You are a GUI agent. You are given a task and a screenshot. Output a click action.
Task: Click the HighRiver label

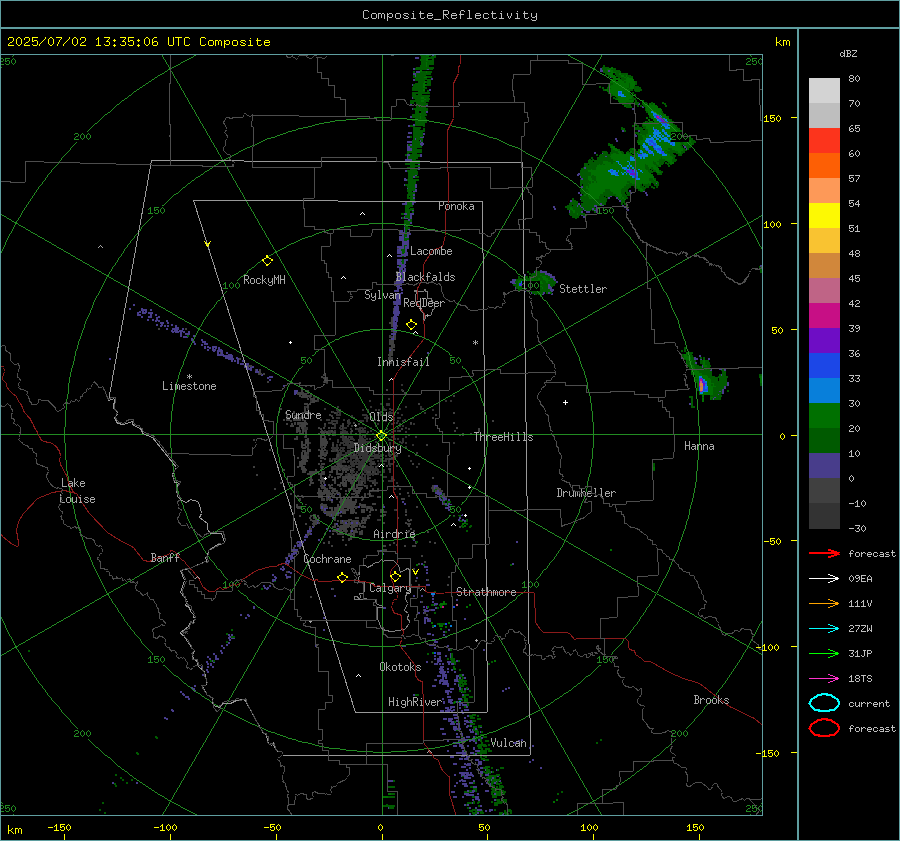[415, 702]
